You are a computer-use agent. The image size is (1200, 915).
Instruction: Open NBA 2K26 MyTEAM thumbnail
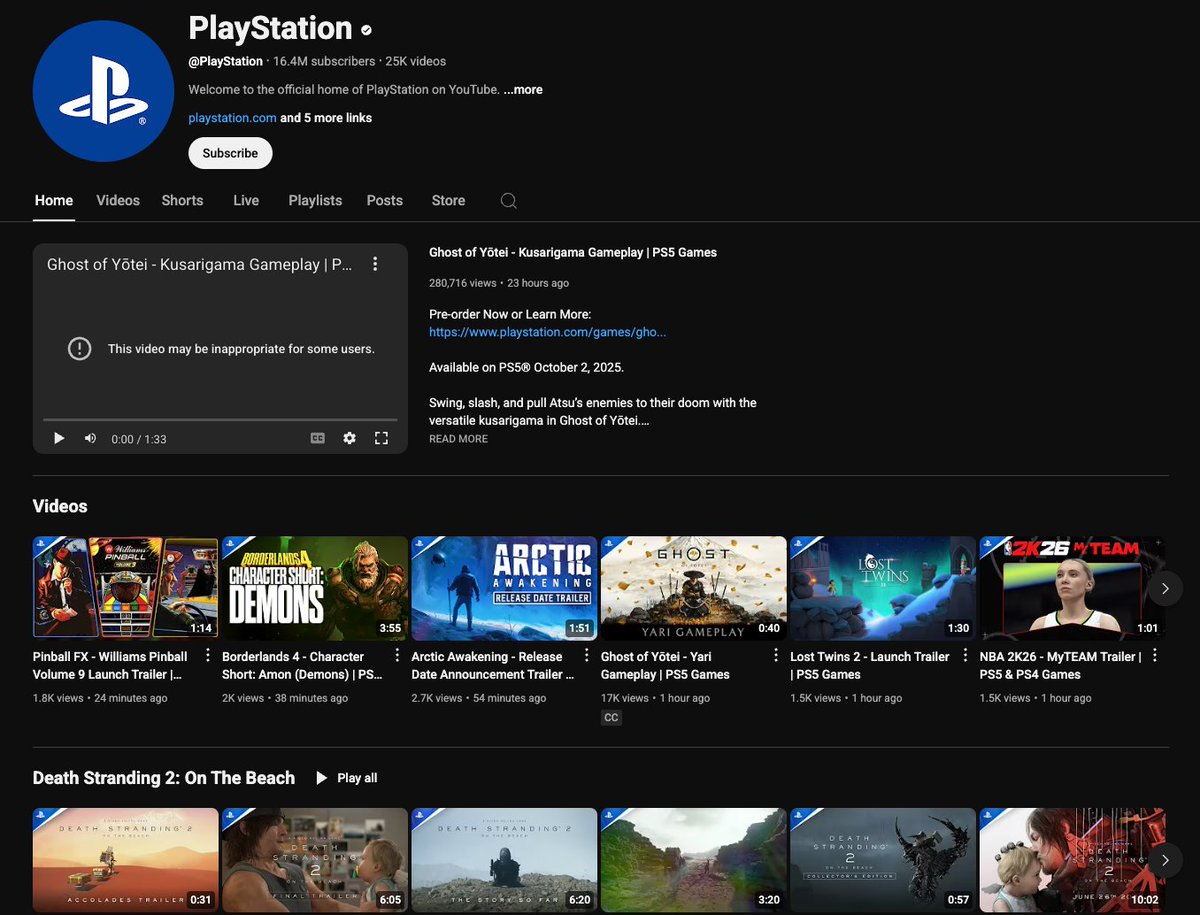[x=1072, y=587]
